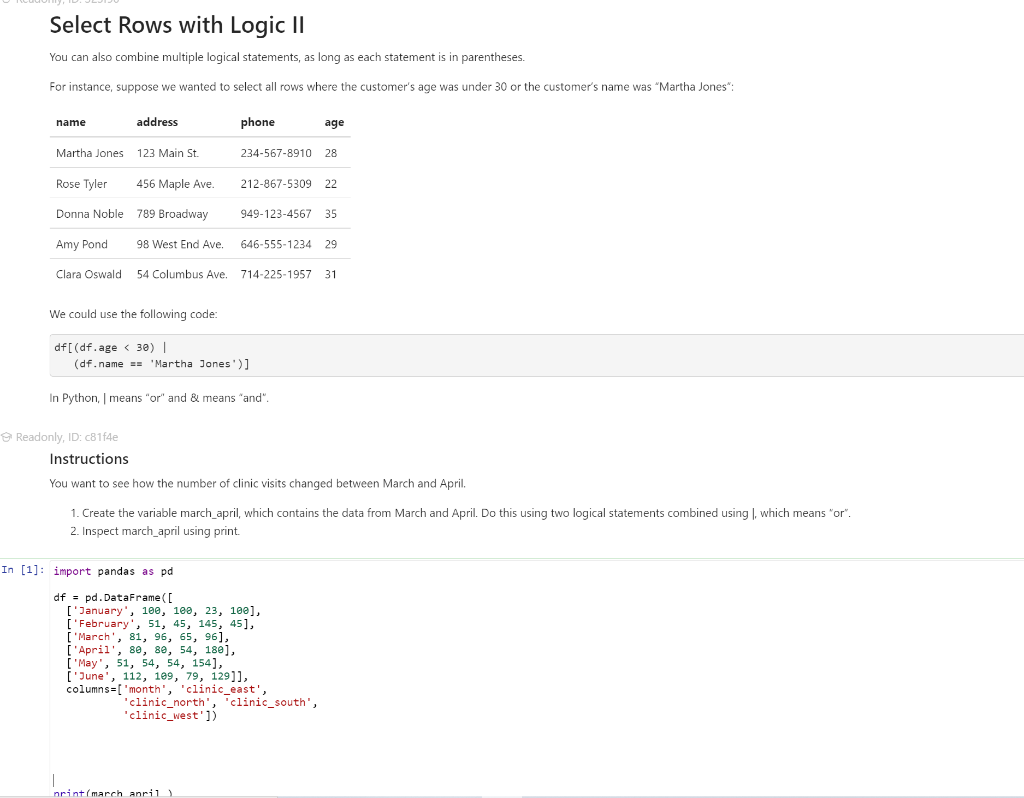Viewport: 1024px width, 798px height.
Task: Click the 'Readonly, ID: c81f4e' label
Action: [67, 437]
